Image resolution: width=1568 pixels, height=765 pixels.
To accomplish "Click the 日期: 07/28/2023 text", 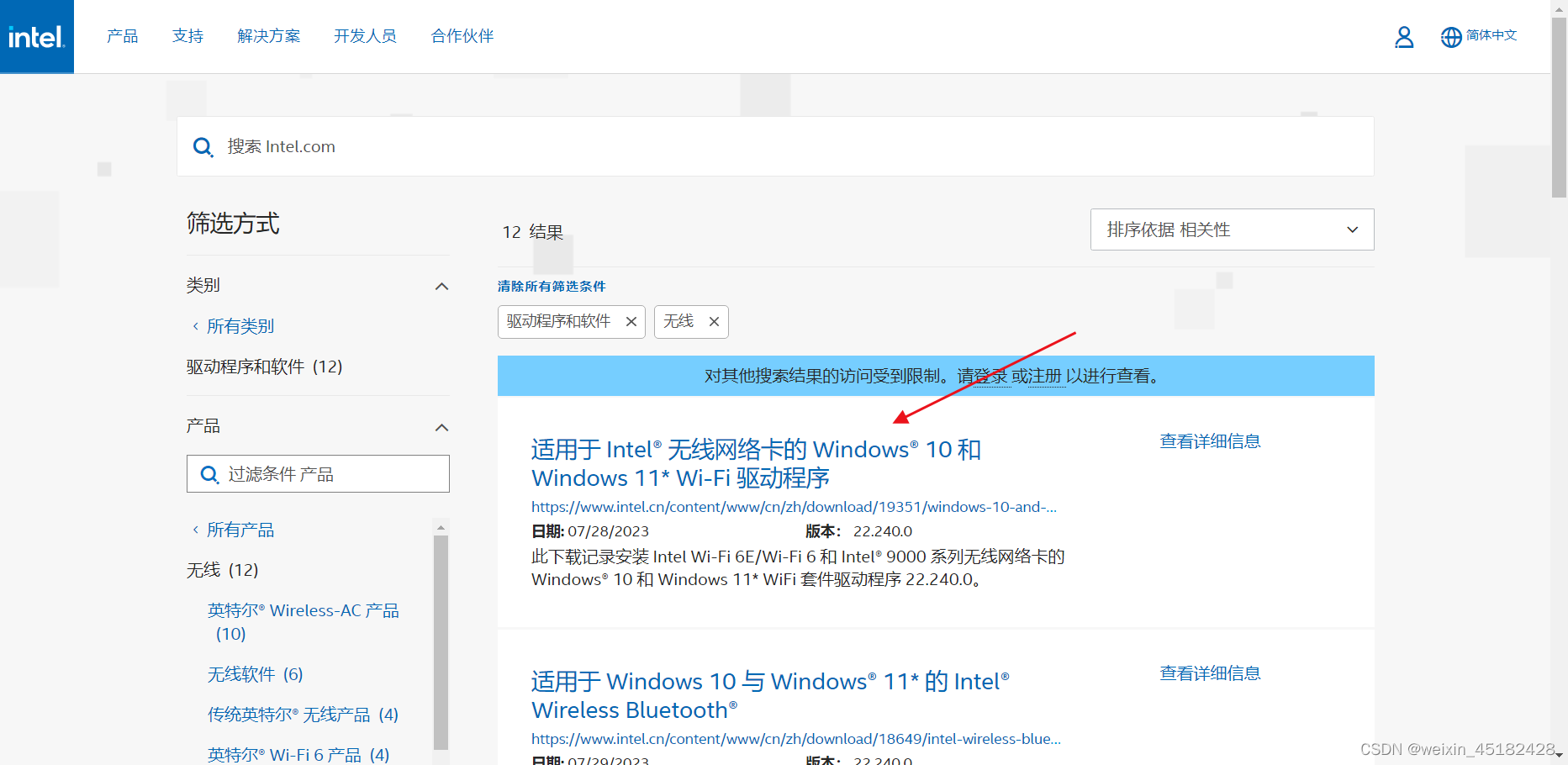I will (x=590, y=531).
